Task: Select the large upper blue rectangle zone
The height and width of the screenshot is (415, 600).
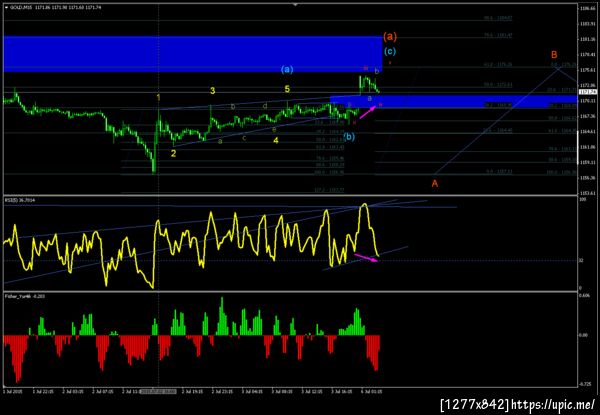Action: coord(193,54)
